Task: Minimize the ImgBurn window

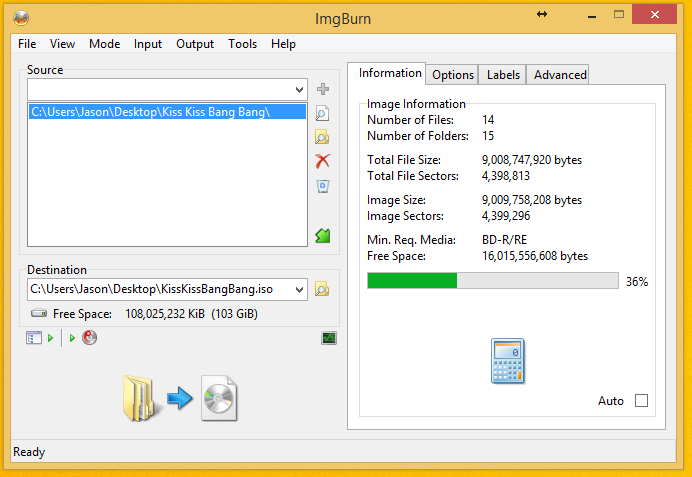Action: pos(592,15)
